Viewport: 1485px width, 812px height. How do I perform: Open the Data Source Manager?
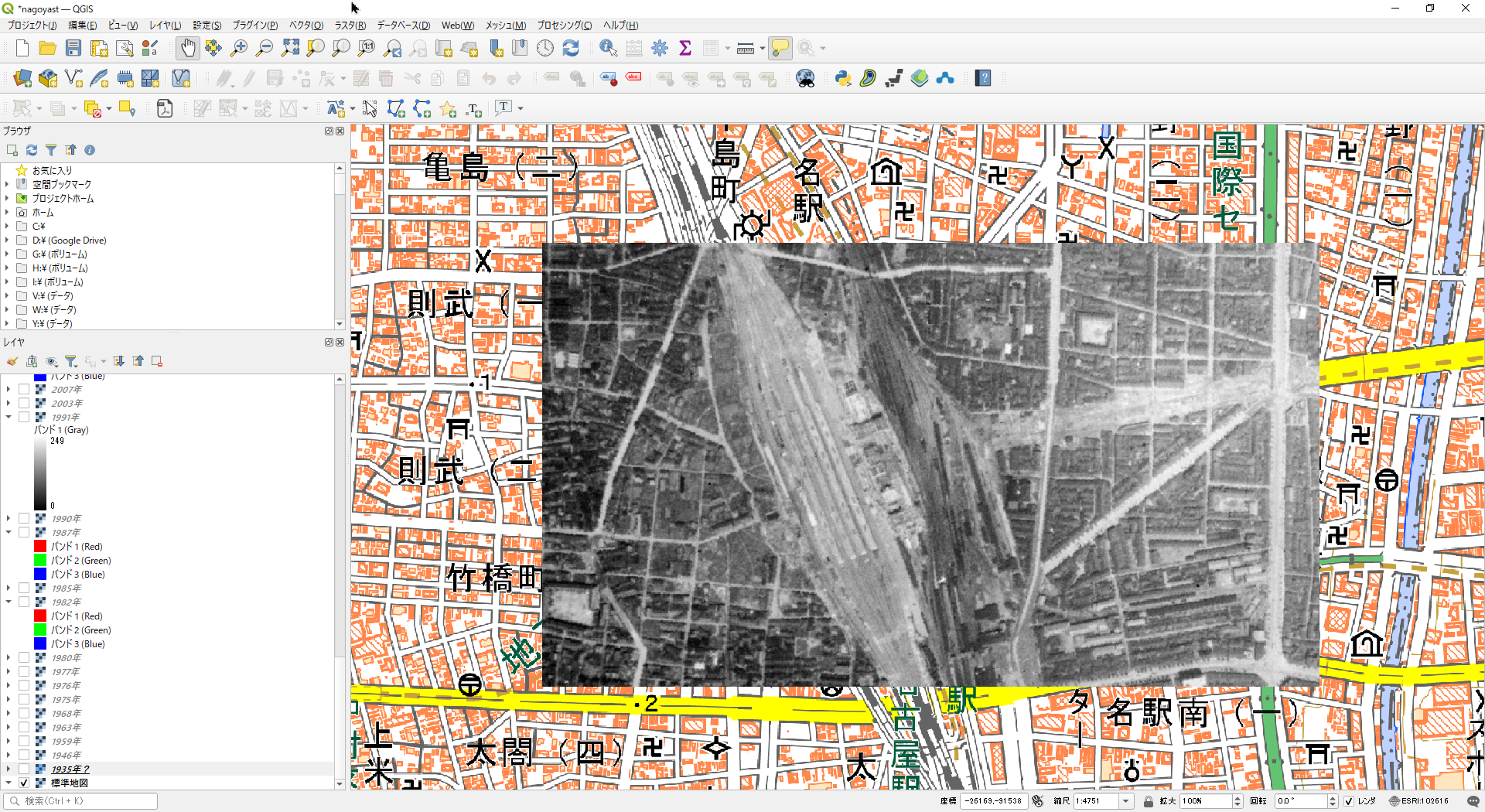pos(22,78)
